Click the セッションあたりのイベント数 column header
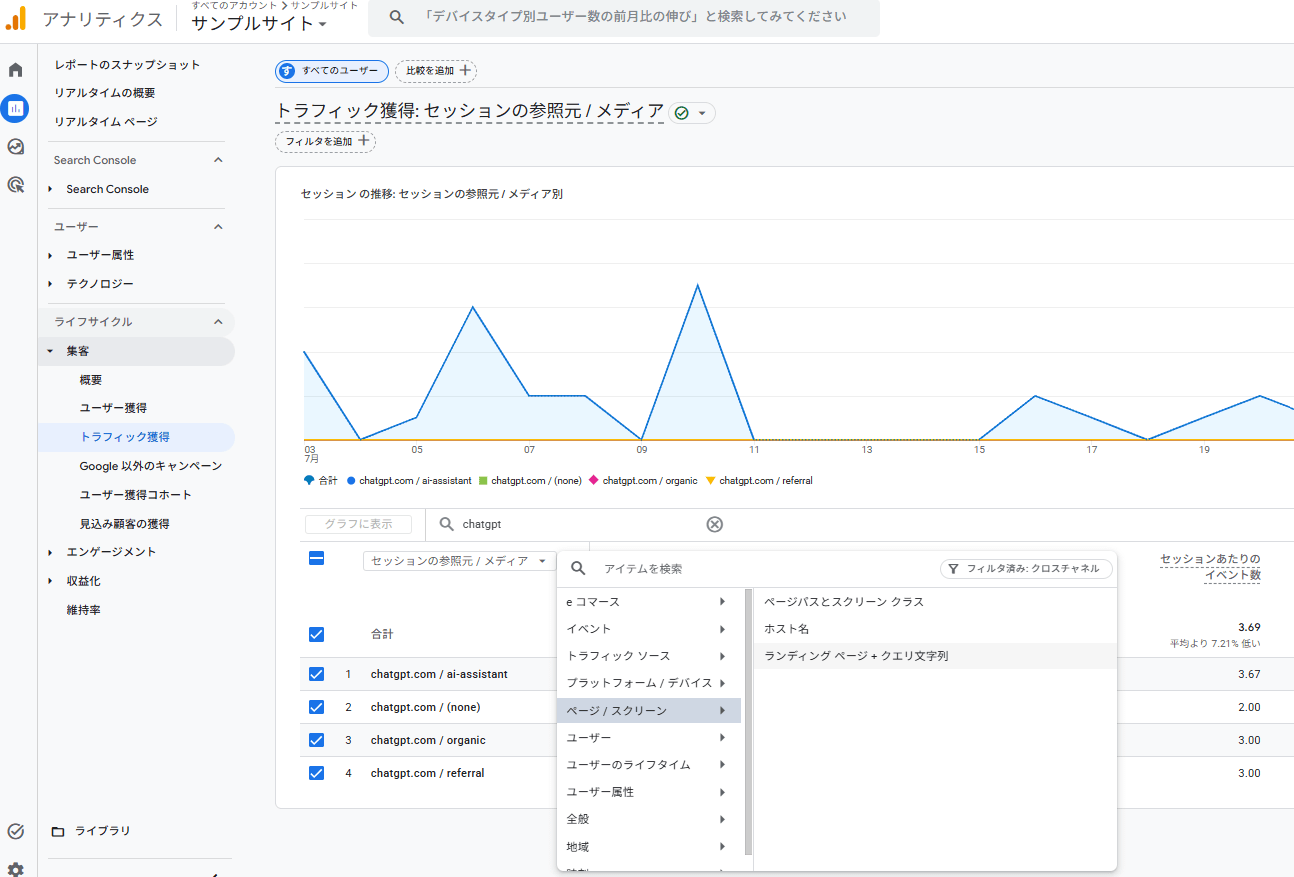Viewport: 1294px width, 877px height. (1210, 567)
